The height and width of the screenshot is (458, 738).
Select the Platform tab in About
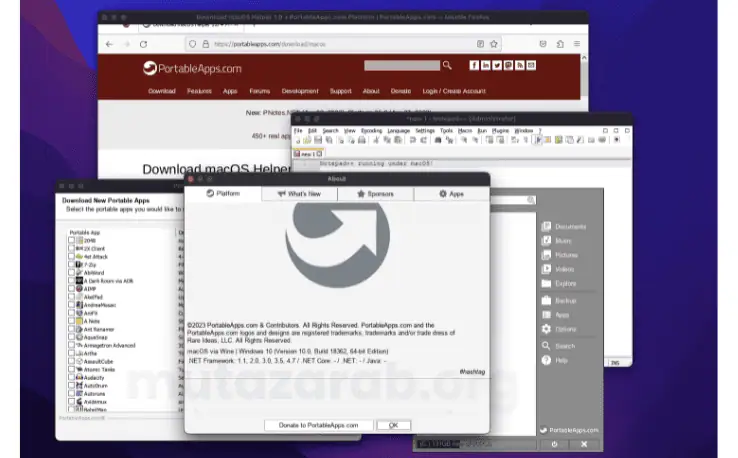223,193
